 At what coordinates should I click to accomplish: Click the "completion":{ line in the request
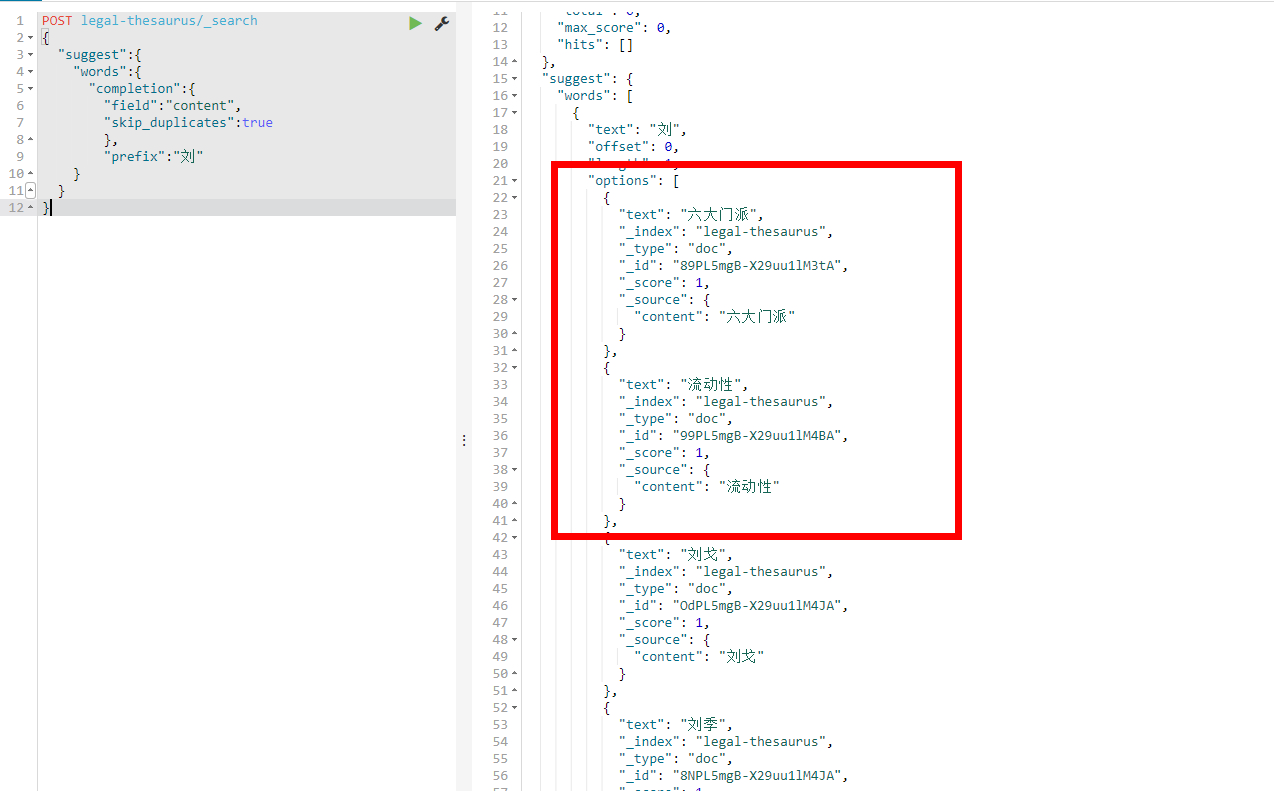pyautogui.click(x=142, y=88)
